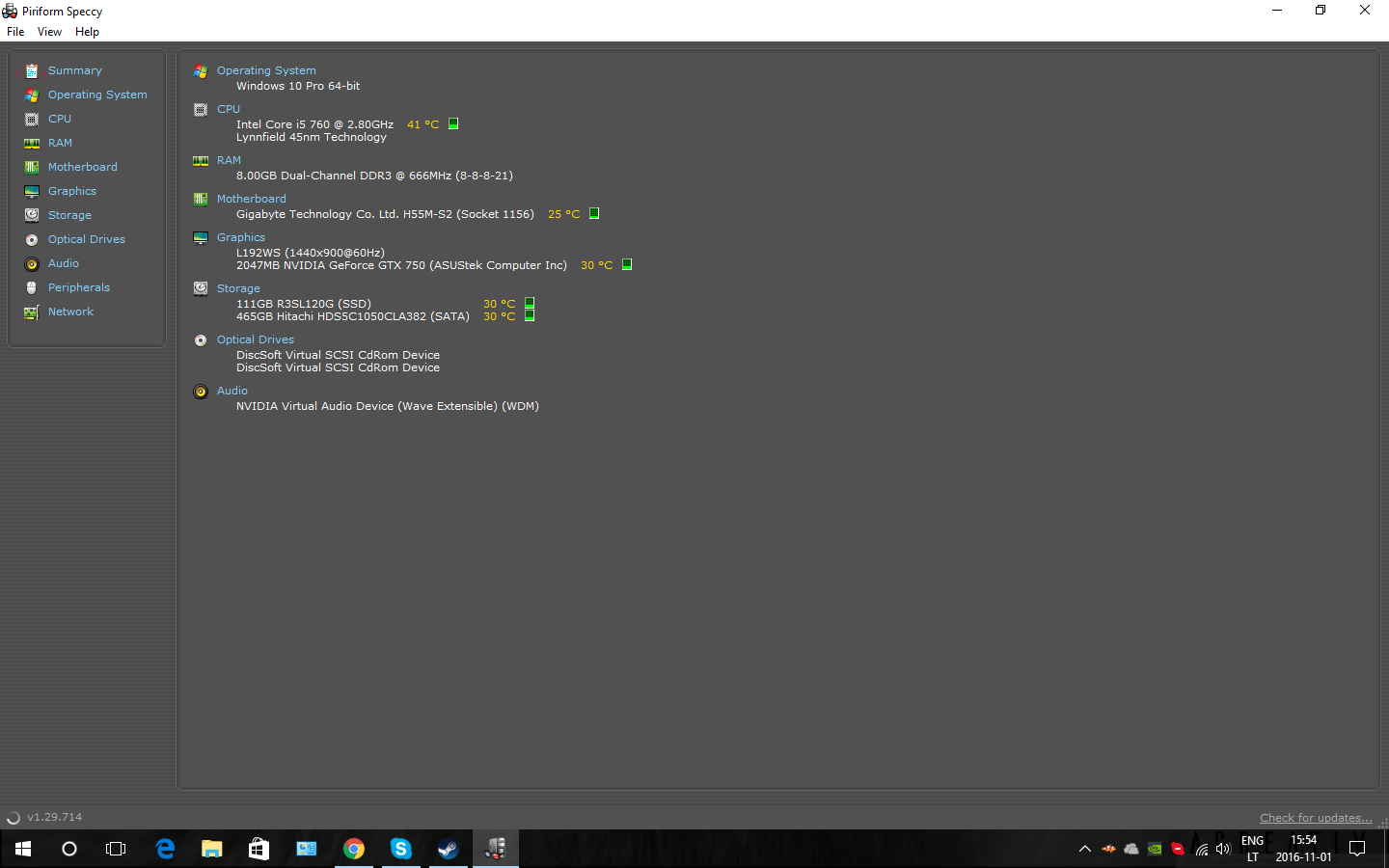The height and width of the screenshot is (868, 1389).
Task: Select Summary in the sidebar
Action: 75,70
